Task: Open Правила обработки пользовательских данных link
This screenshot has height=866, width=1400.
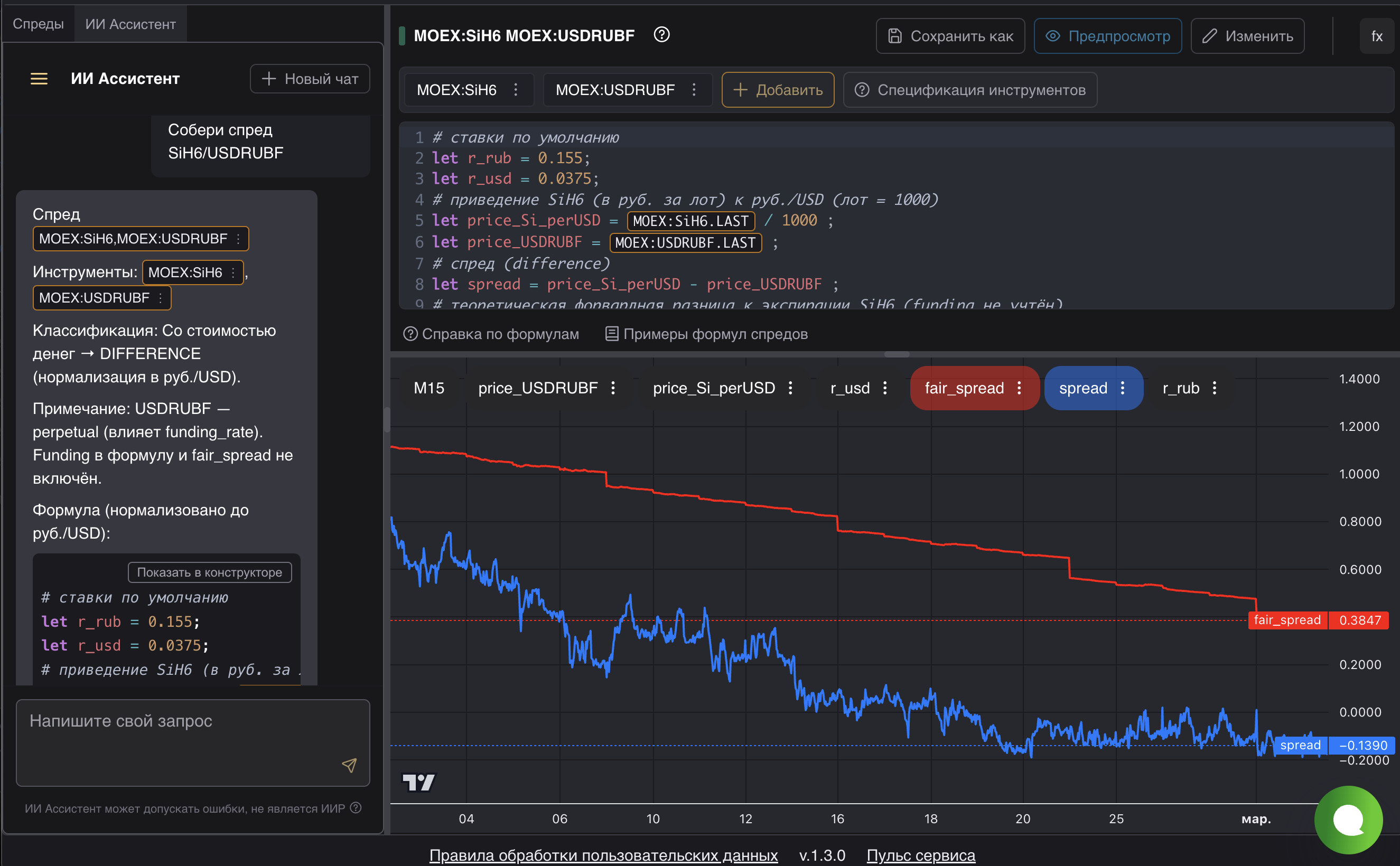Action: click(x=603, y=855)
